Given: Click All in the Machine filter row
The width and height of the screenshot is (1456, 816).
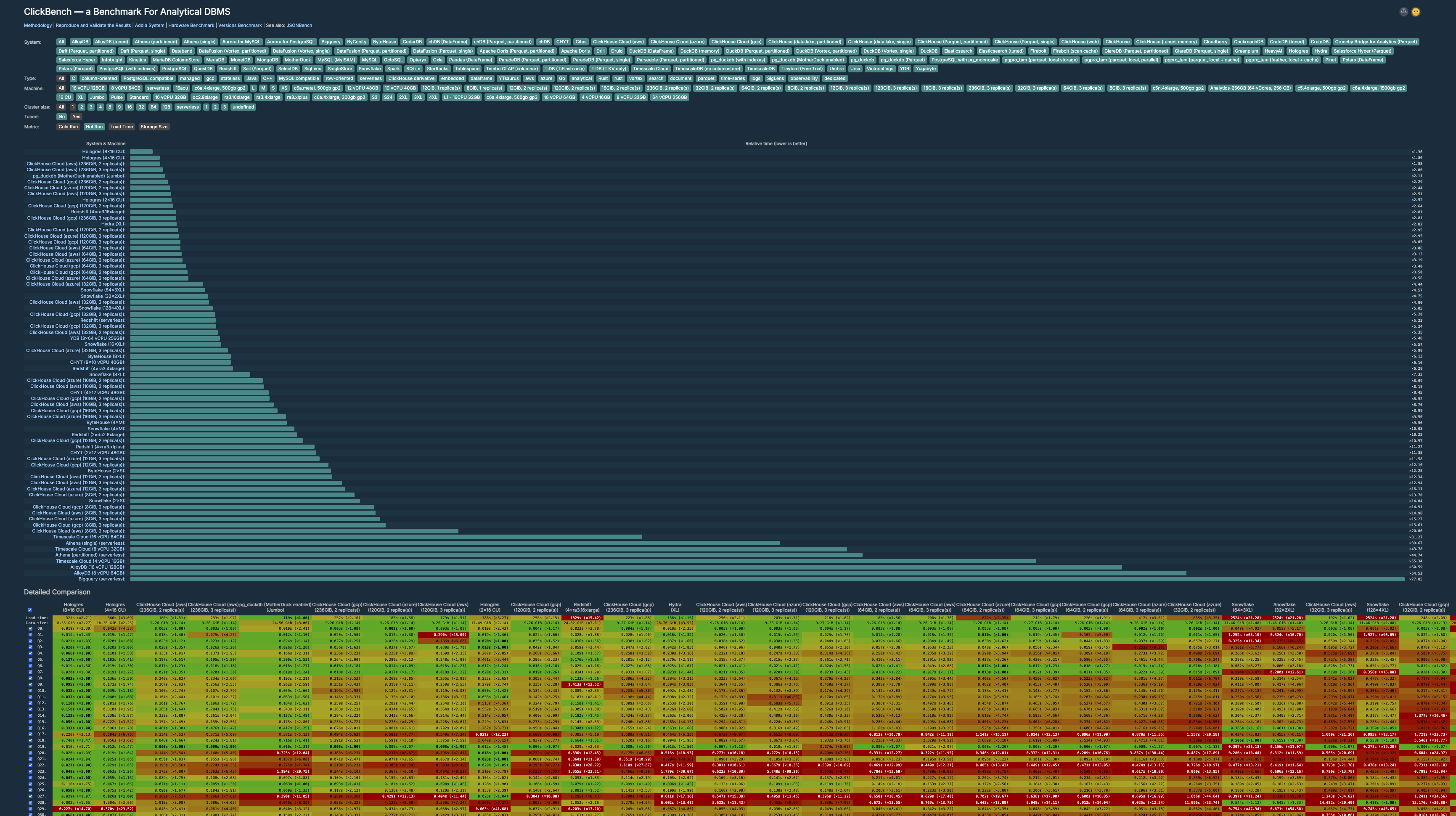Looking at the screenshot, I should (x=61, y=88).
